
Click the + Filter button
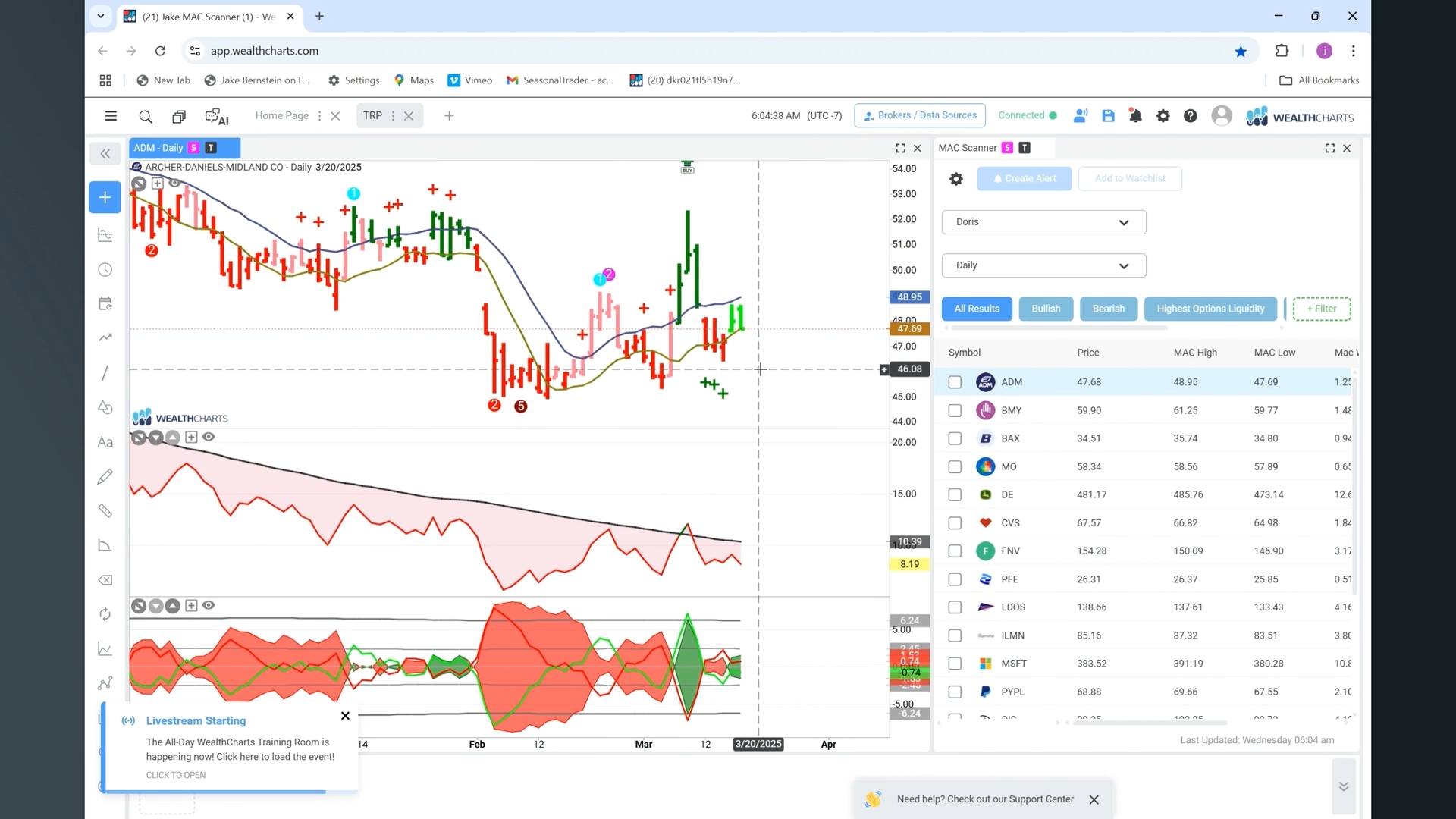pos(1322,309)
